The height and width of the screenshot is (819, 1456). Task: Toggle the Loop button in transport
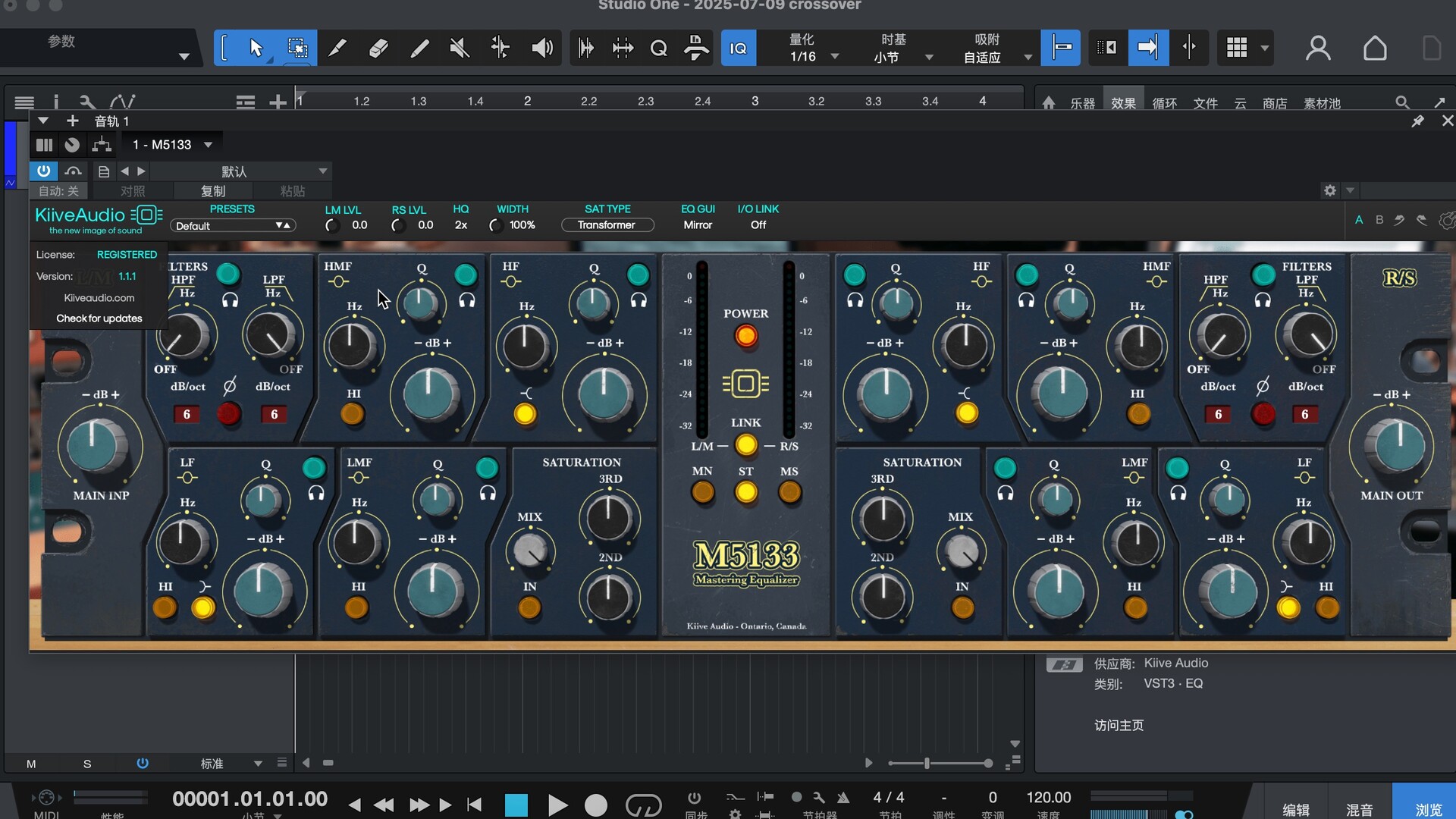pos(643,805)
